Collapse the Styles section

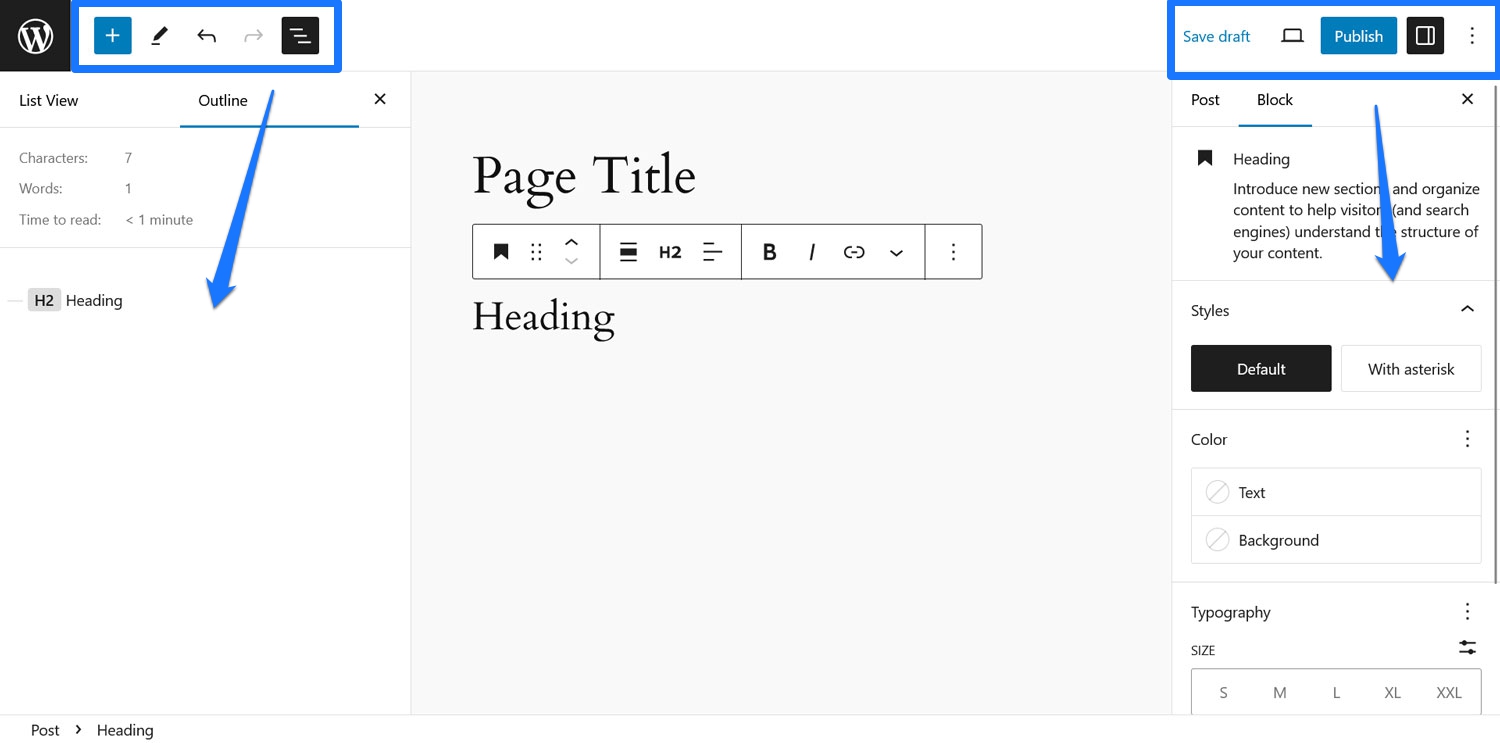pos(1467,309)
